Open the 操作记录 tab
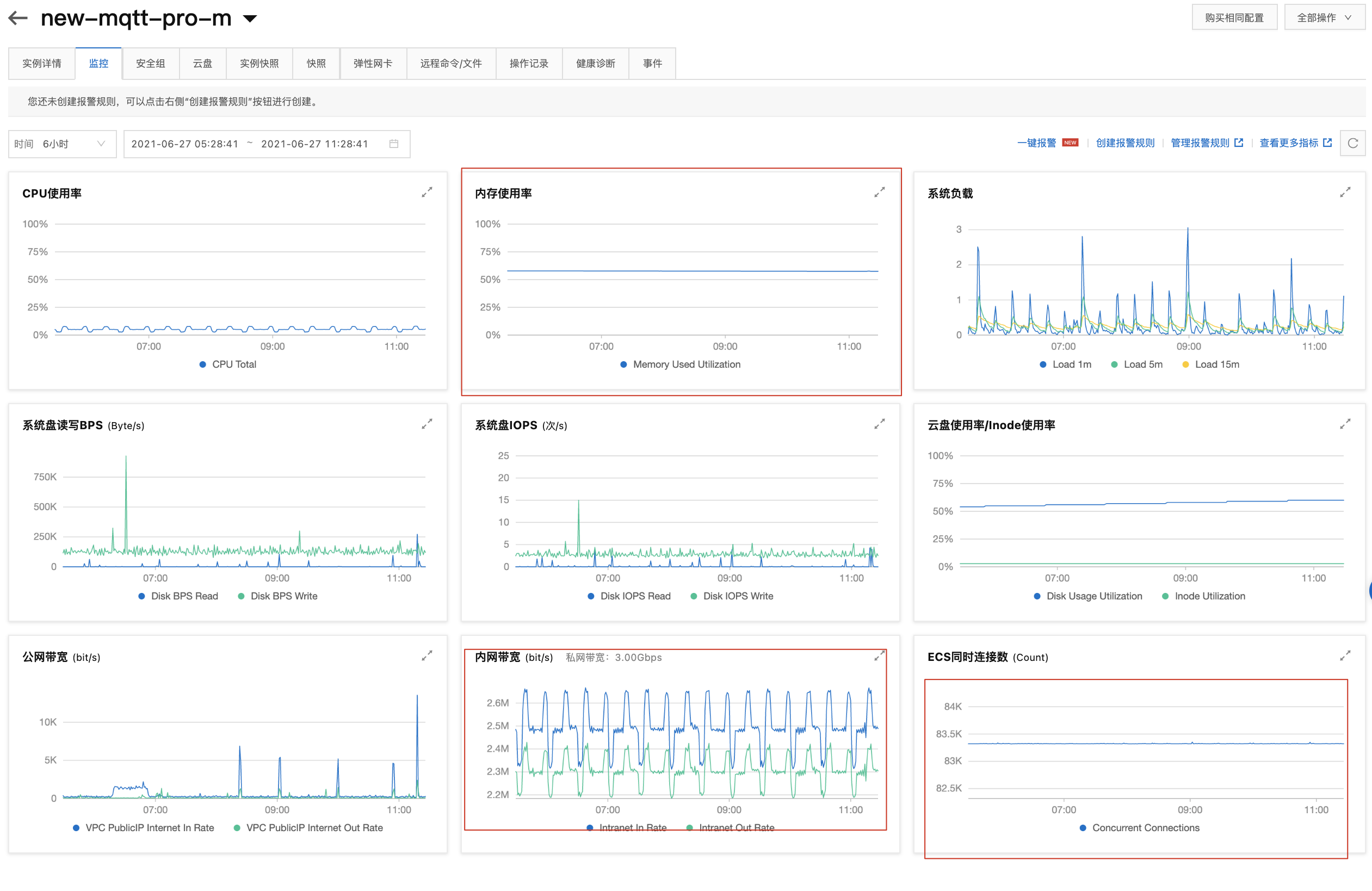 (x=529, y=64)
